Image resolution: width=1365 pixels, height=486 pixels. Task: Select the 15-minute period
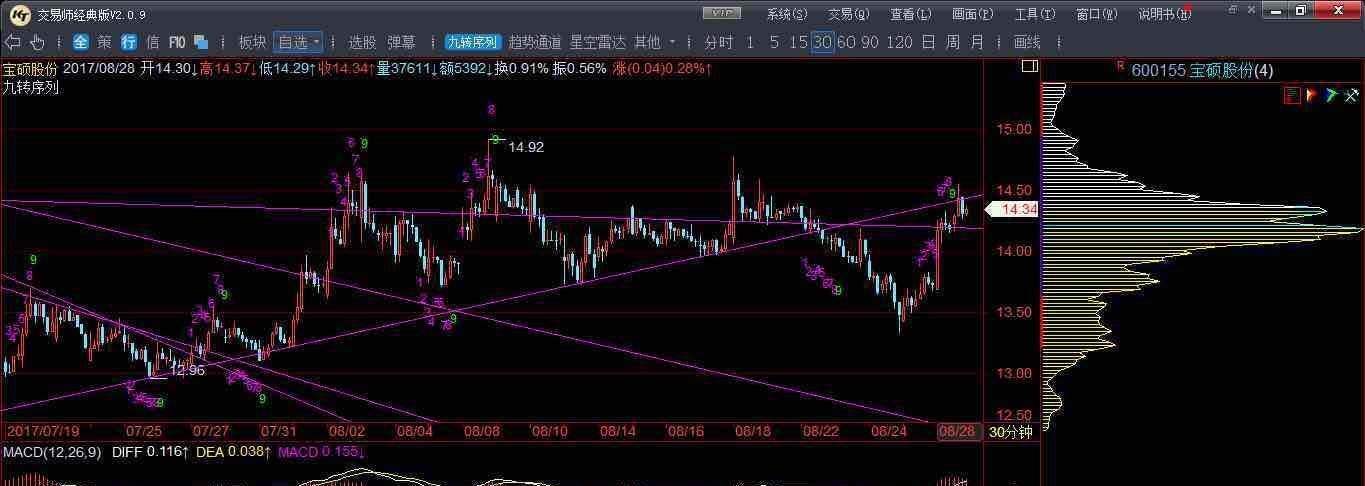pos(798,42)
